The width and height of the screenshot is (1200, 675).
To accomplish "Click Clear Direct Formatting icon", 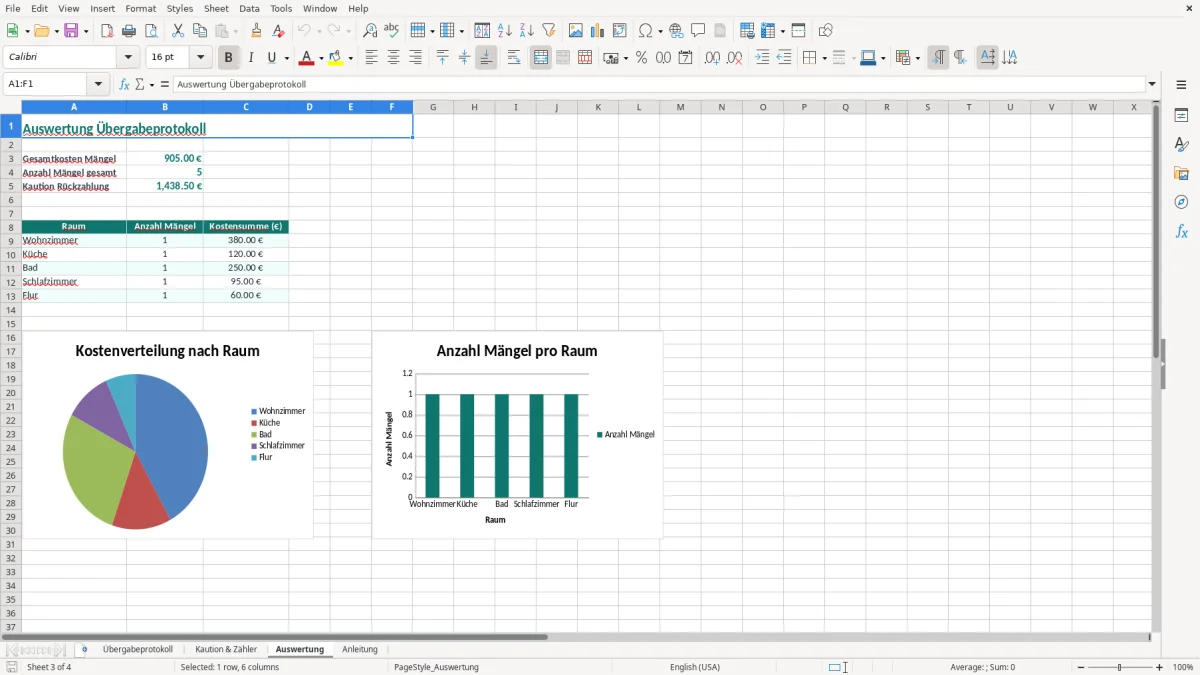I will click(x=277, y=31).
